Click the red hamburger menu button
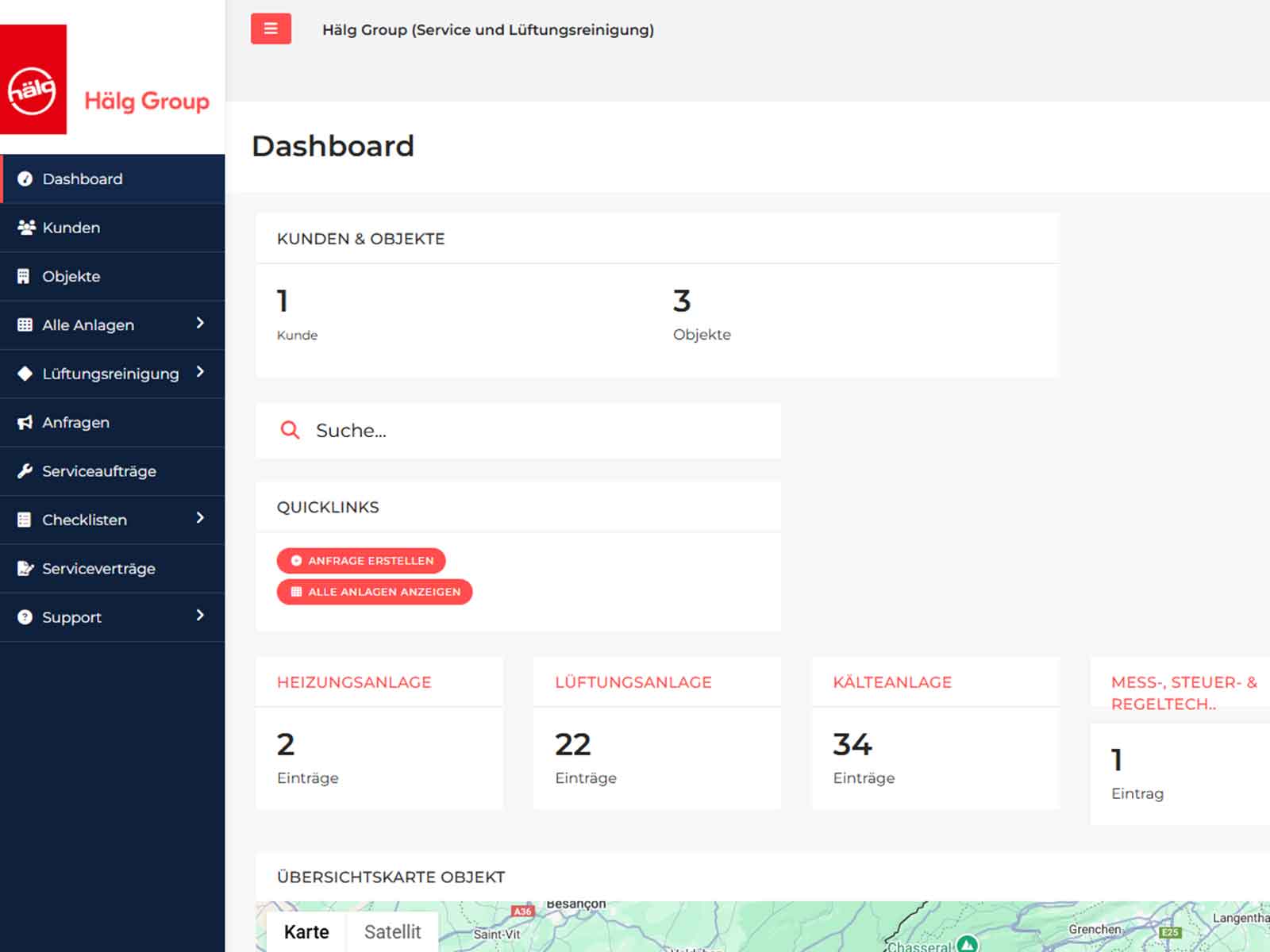The image size is (1270, 952). point(271,29)
